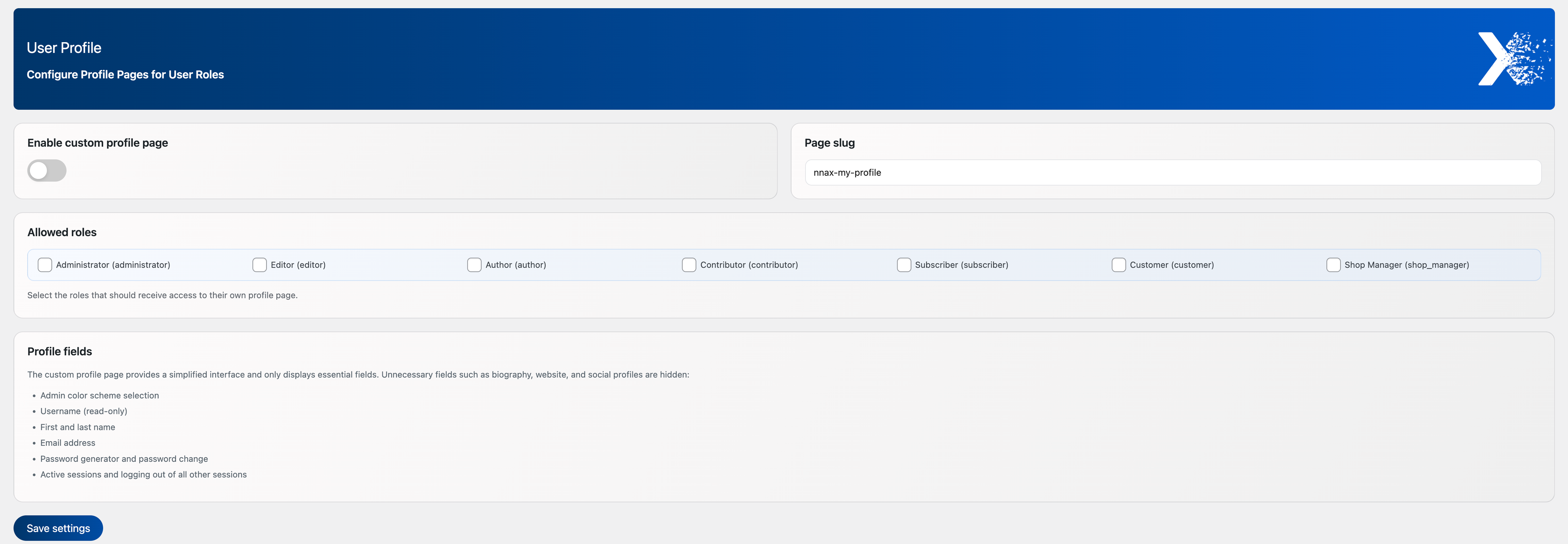Click the 'Email address' list item
1568x544 pixels.
(x=68, y=443)
